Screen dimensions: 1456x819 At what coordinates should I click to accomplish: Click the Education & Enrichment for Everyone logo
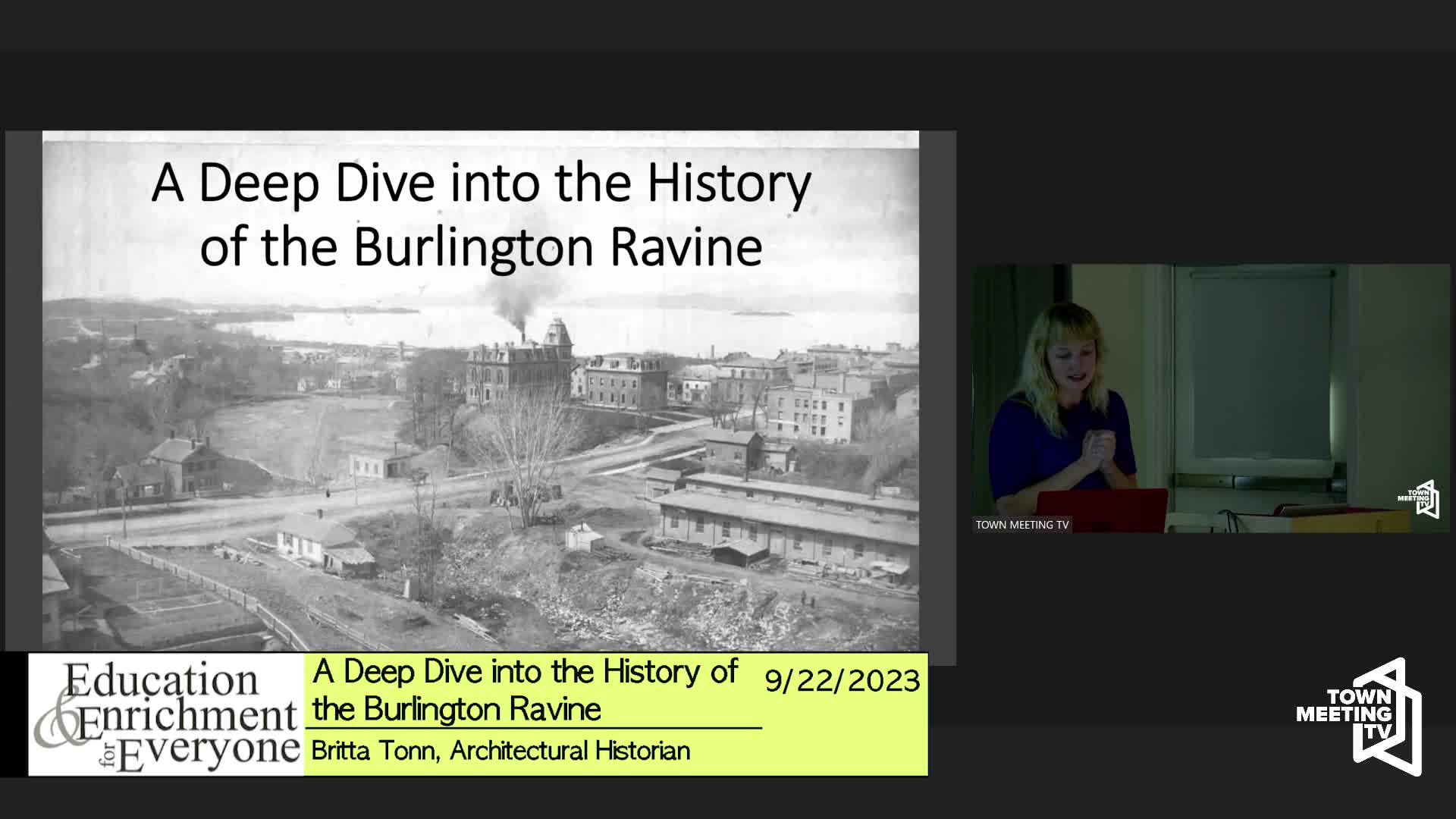pyautogui.click(x=166, y=715)
